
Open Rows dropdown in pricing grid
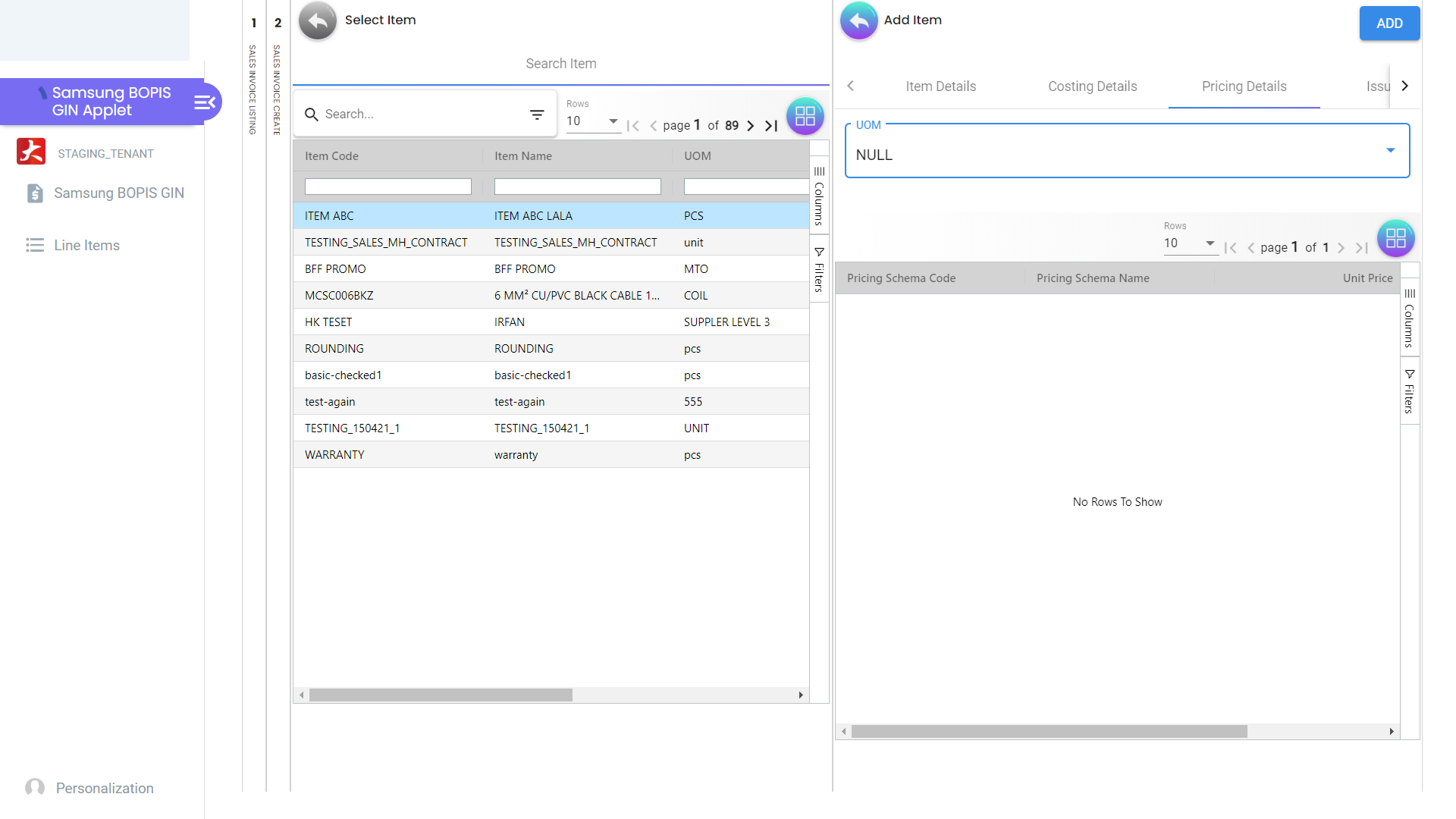[x=1190, y=243]
